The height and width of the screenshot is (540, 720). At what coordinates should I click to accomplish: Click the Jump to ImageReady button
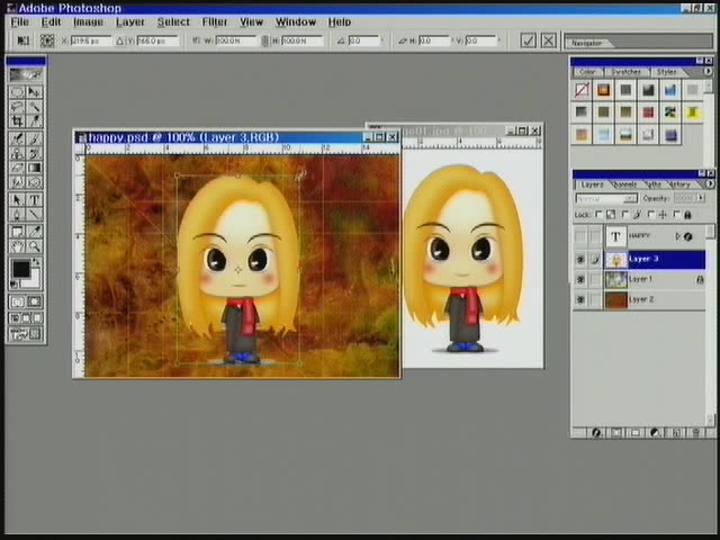point(26,334)
